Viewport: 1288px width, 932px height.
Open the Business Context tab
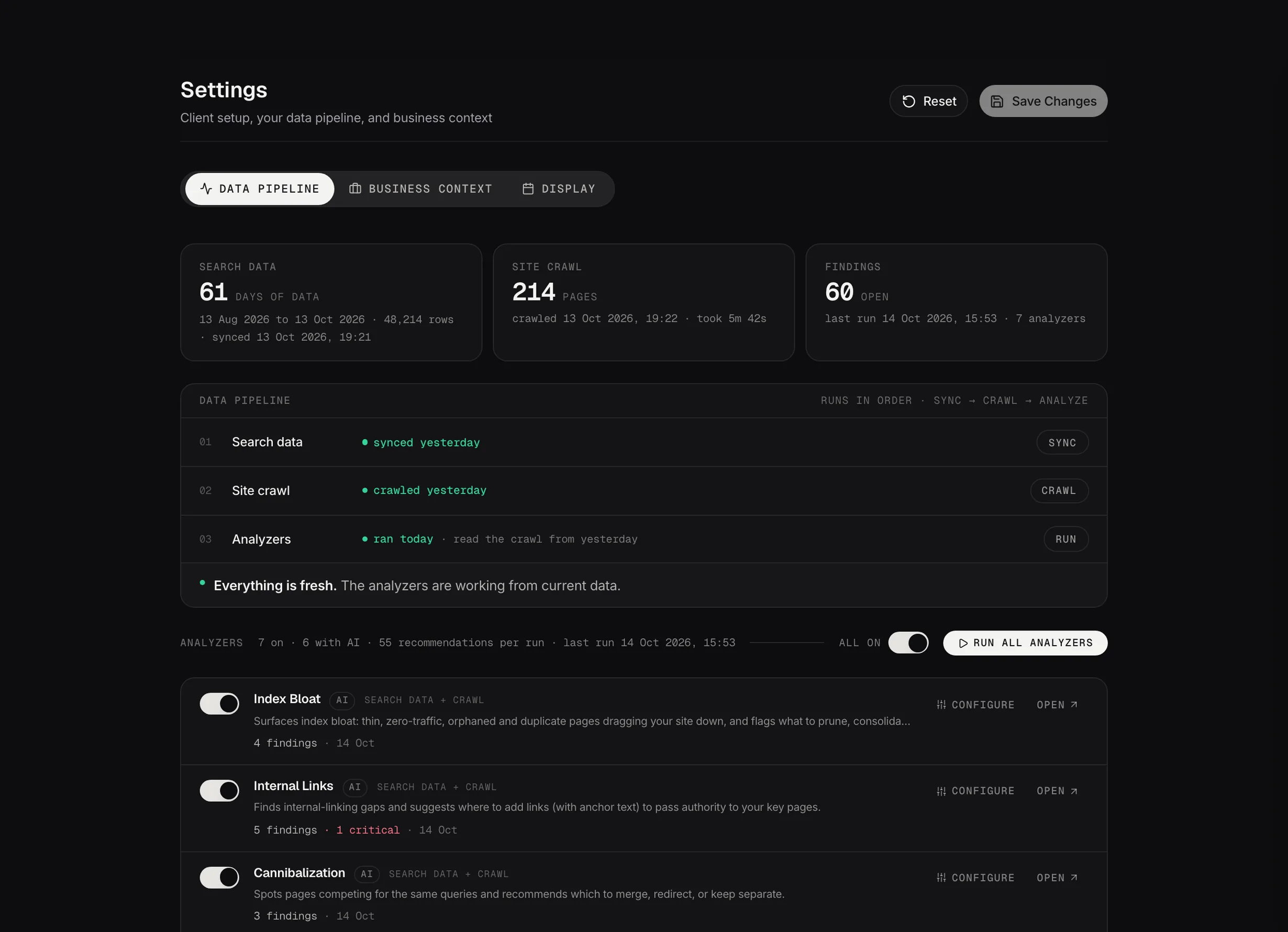420,188
